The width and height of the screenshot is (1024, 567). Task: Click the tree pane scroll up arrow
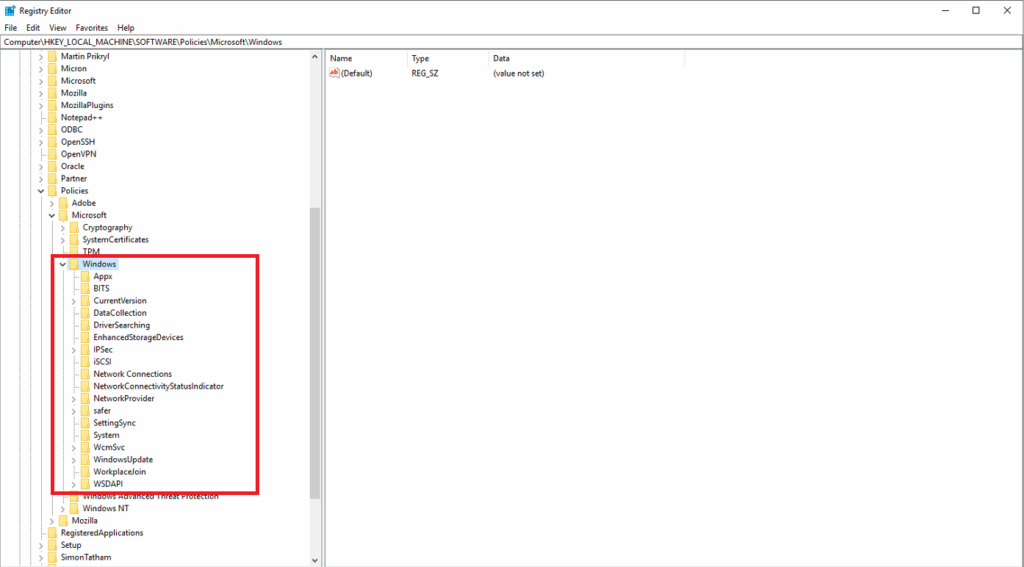315,57
